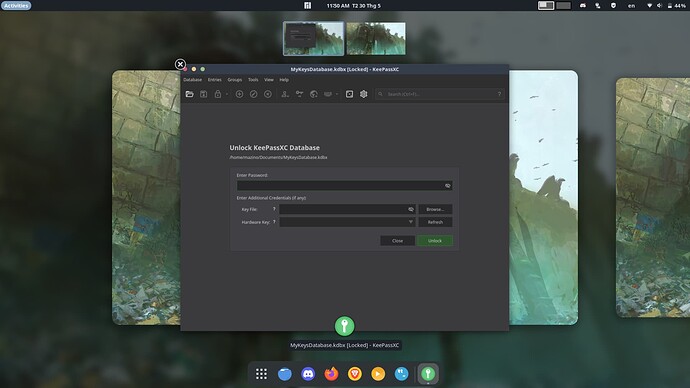Launch Firefox from the dock
Viewport: 690px width, 388px height.
(x=331, y=374)
